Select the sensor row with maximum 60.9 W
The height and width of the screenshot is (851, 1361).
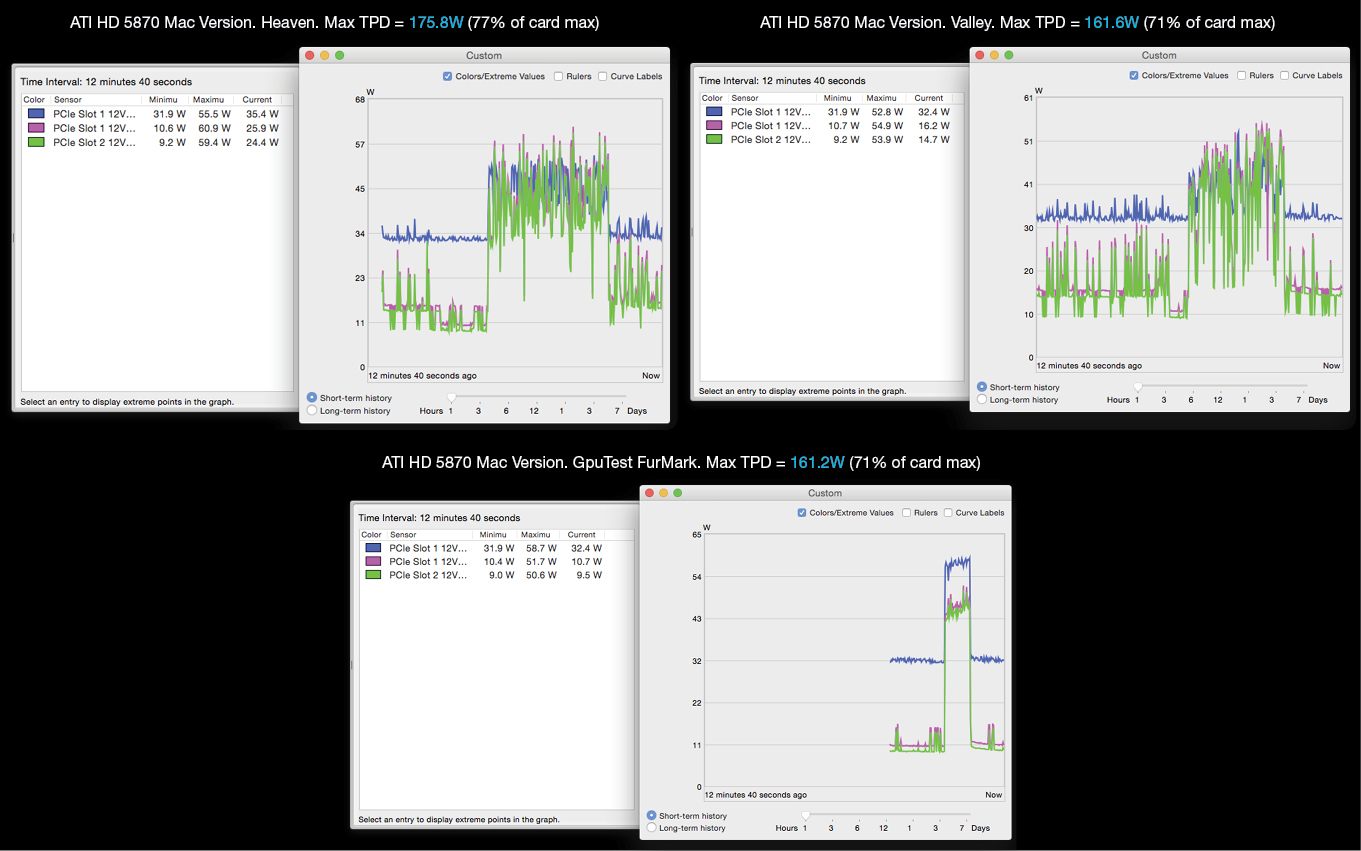[x=157, y=128]
